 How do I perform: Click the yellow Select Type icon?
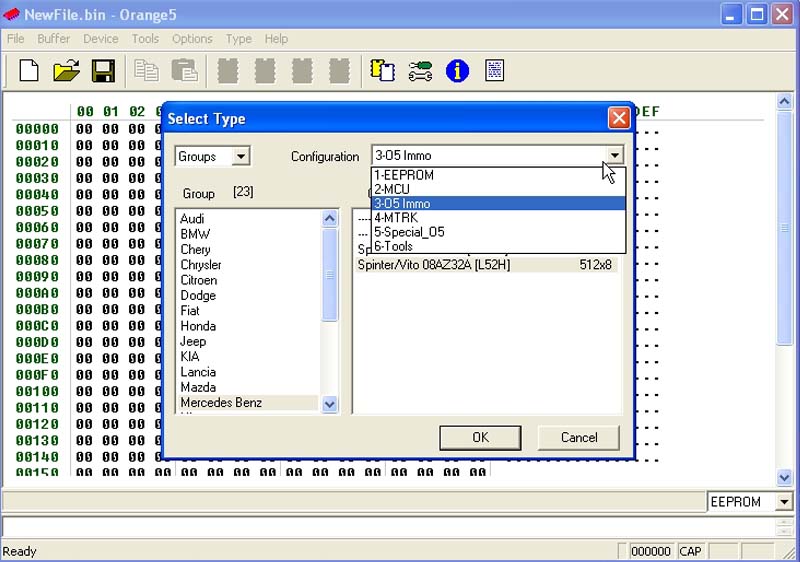pos(382,70)
